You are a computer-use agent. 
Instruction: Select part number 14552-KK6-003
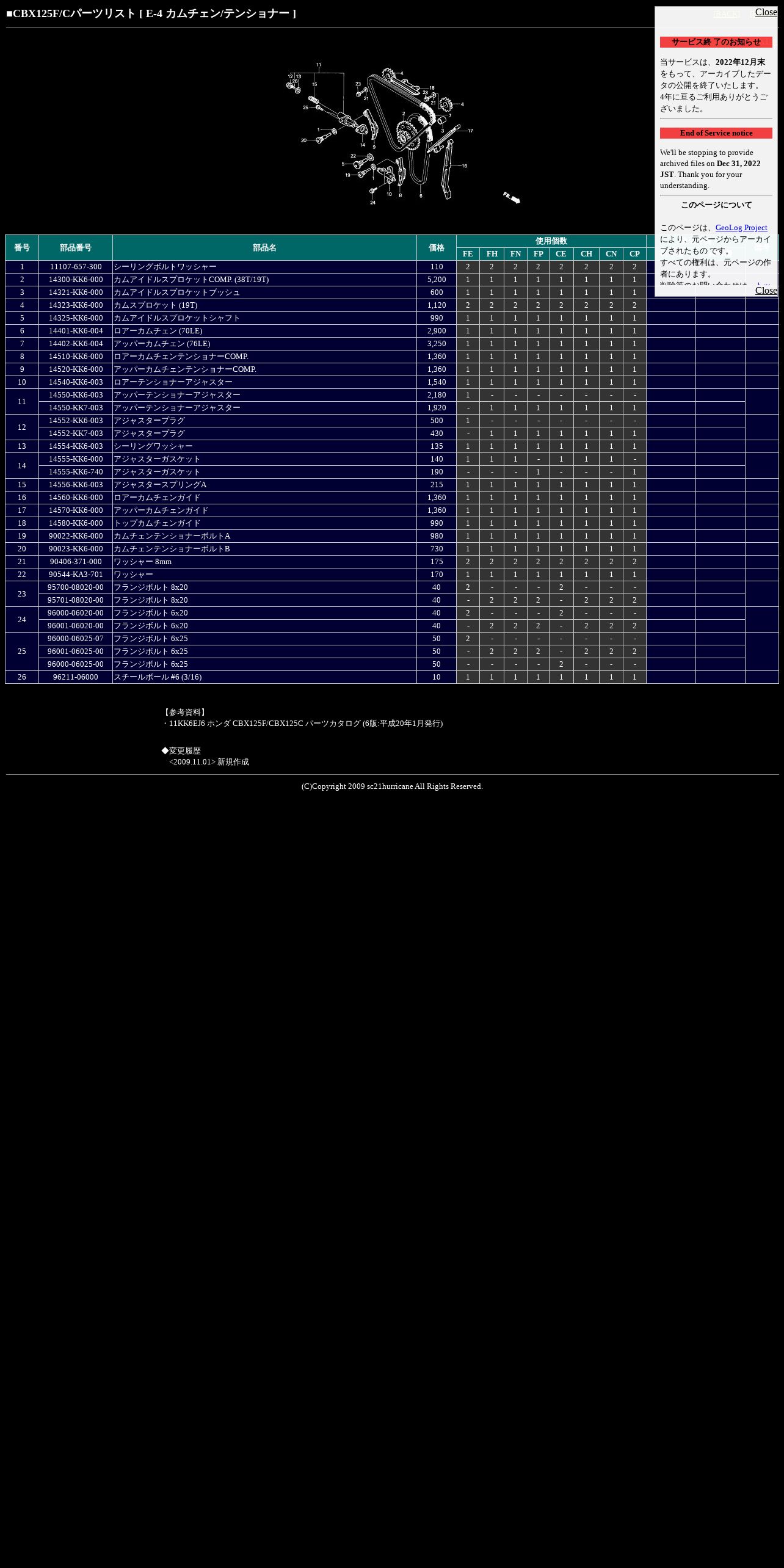[76, 421]
